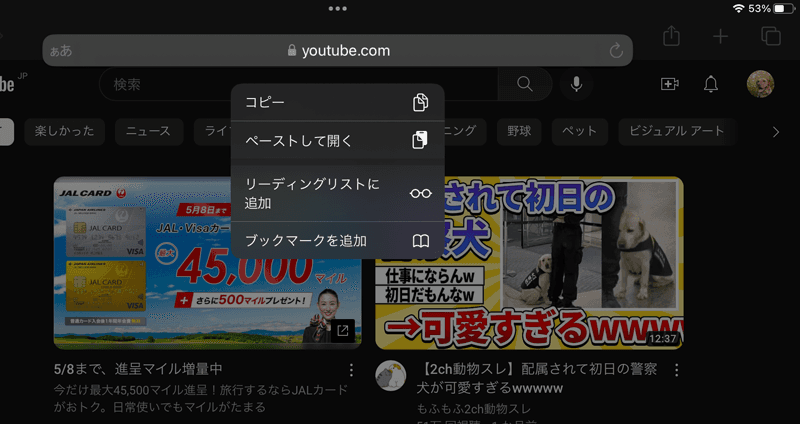Click the 12:37 duration badge
800x424 pixels.
coord(662,338)
